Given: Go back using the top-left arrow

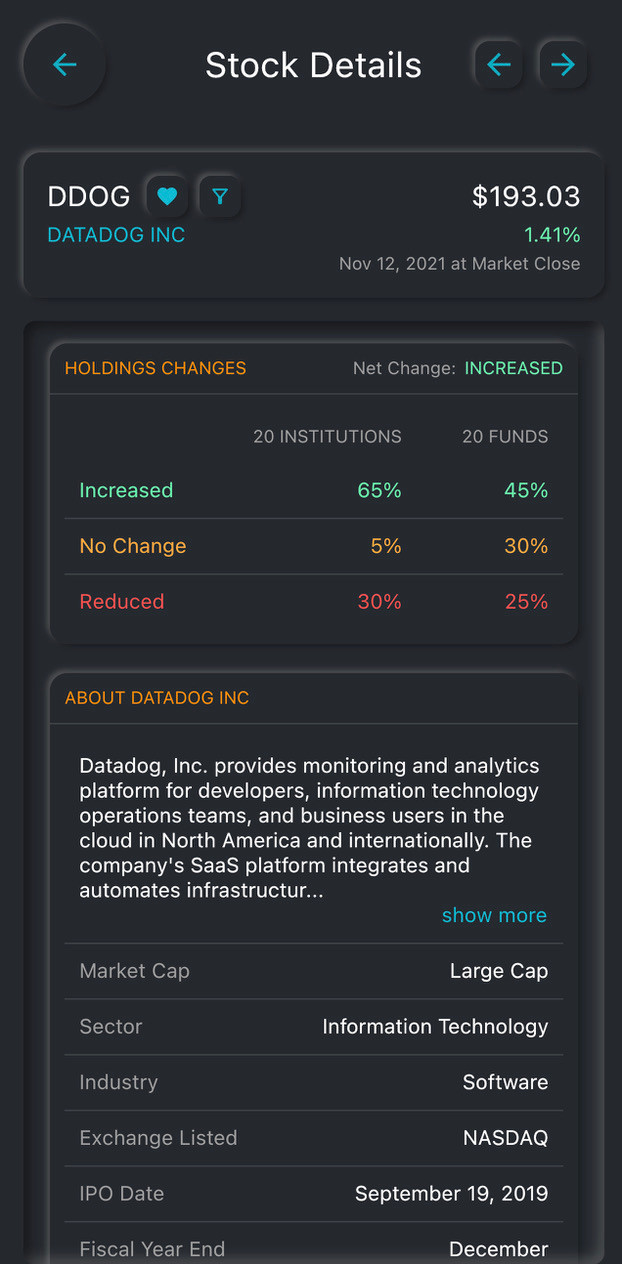Looking at the screenshot, I should [65, 65].
